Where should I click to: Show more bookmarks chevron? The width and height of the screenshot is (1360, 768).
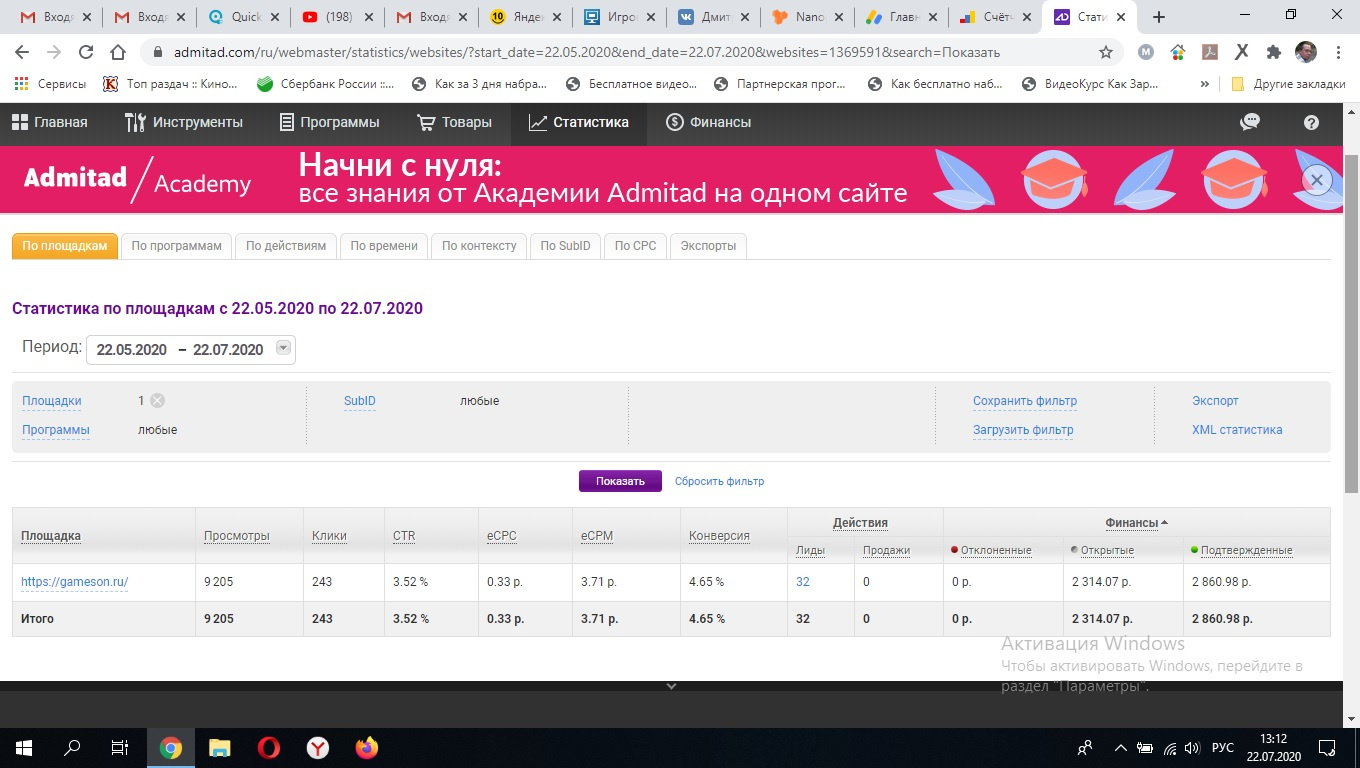(x=1205, y=84)
